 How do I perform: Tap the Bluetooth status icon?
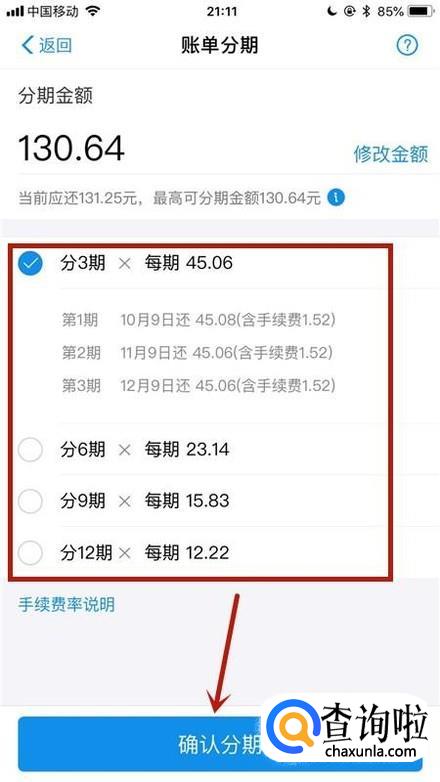pos(367,11)
